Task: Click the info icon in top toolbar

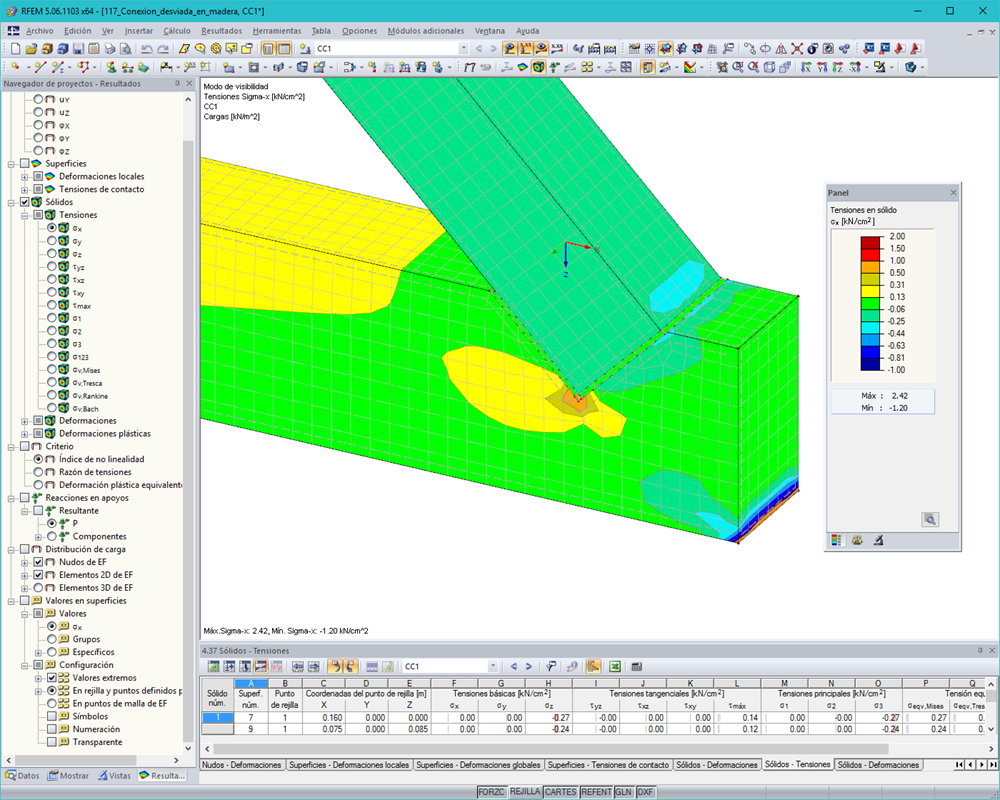Action: coord(812,48)
